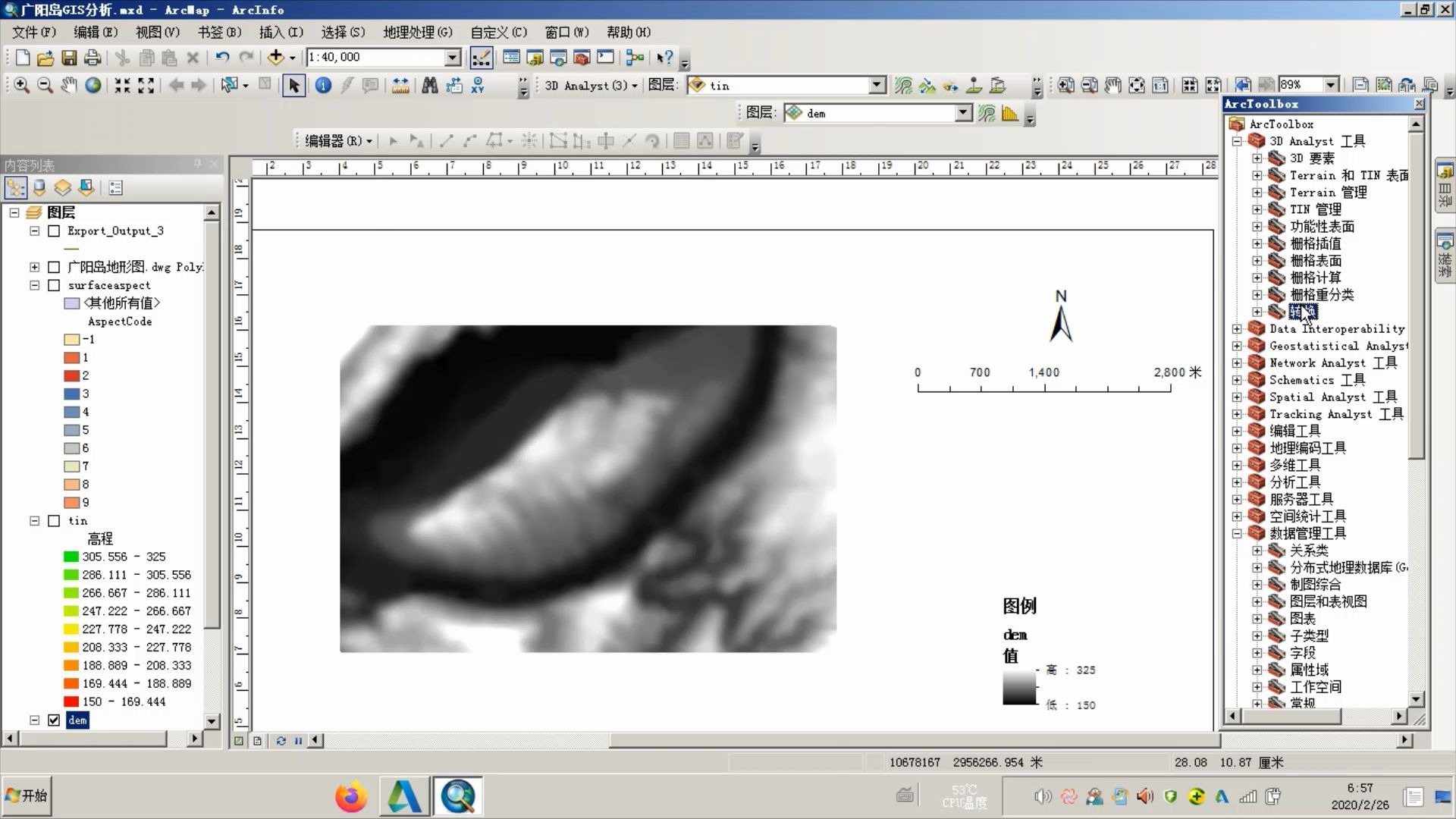
Task: Expand the 栅格表面 toolset
Action: click(1257, 261)
